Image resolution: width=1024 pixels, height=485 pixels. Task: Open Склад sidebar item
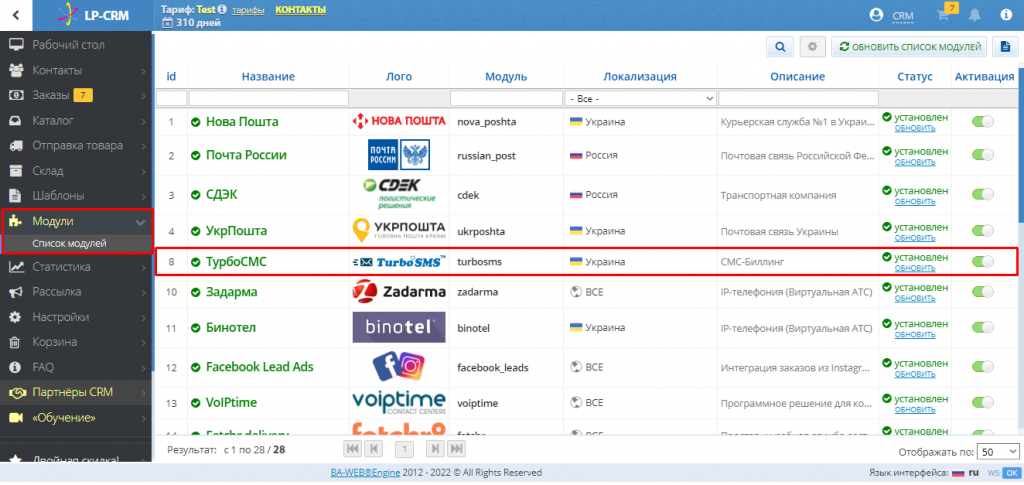click(x=76, y=171)
